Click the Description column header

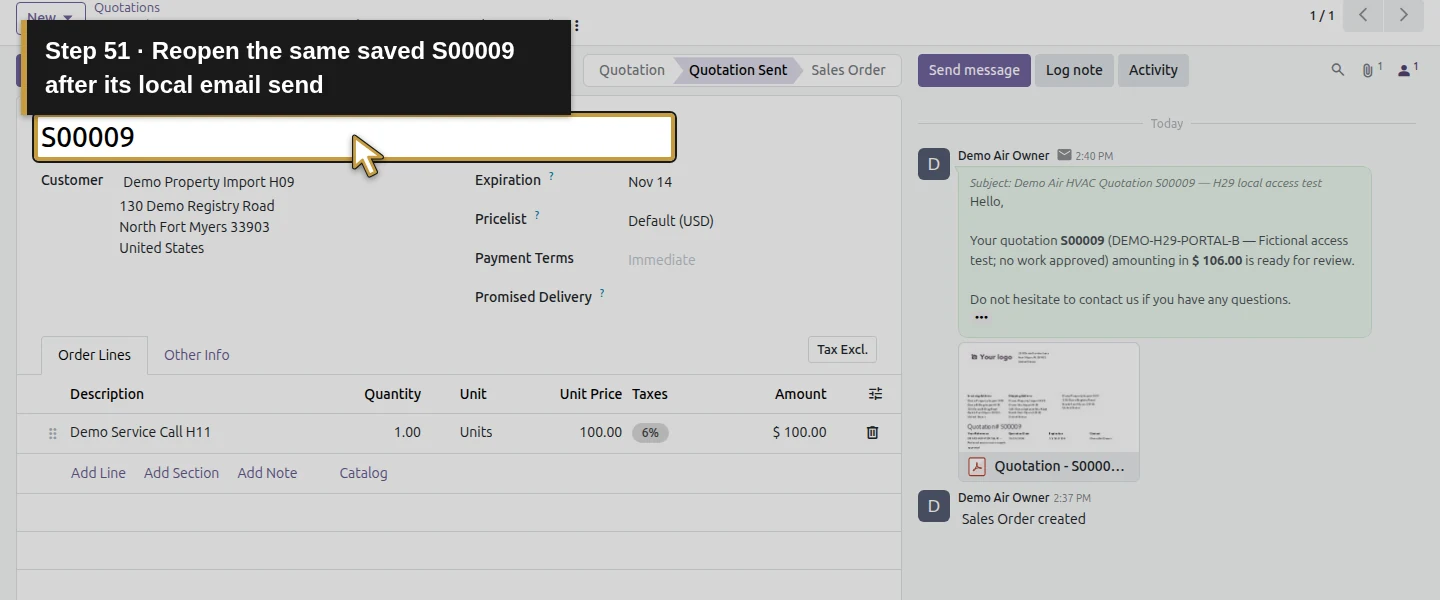point(107,394)
